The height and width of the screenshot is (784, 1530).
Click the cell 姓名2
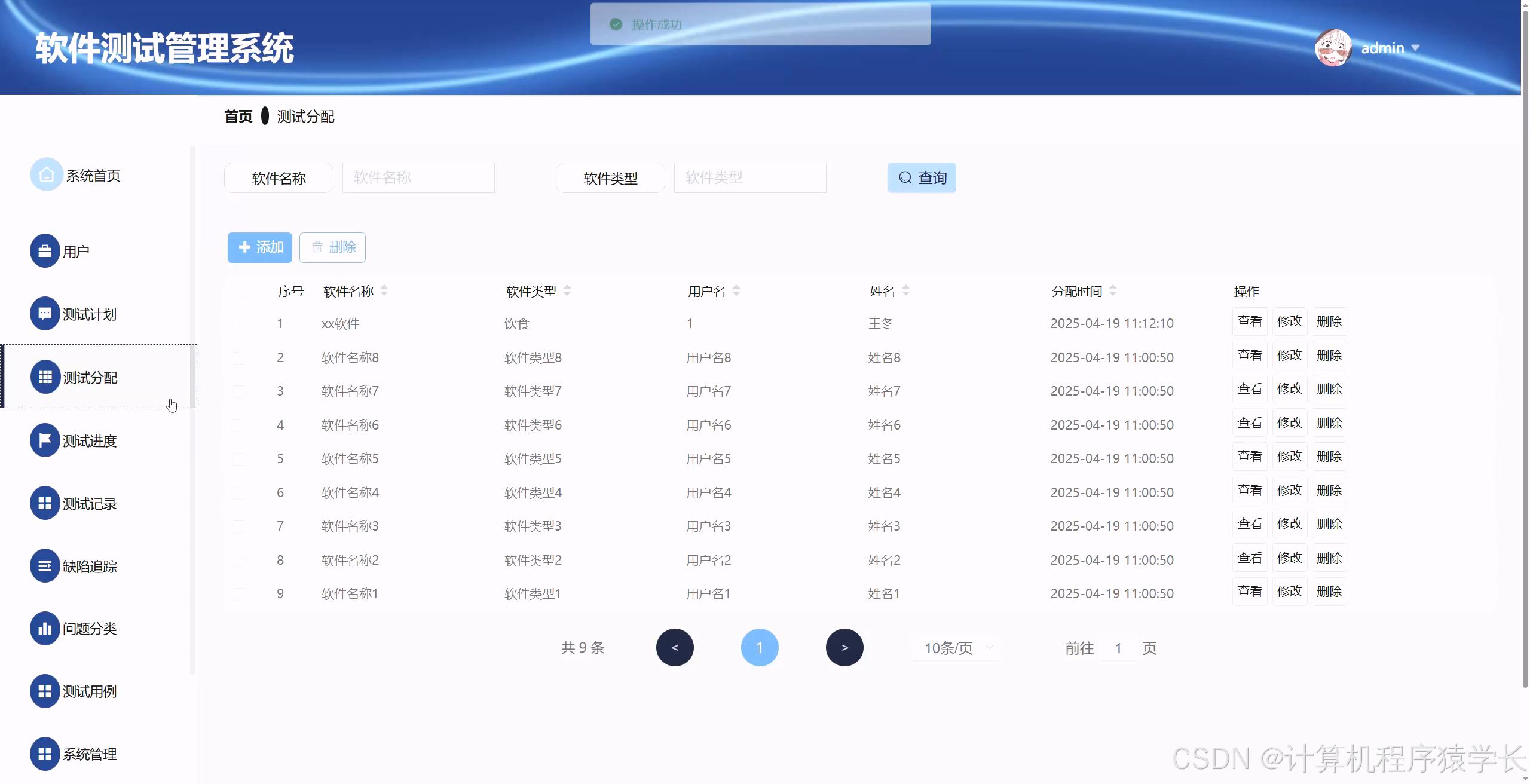coord(885,561)
